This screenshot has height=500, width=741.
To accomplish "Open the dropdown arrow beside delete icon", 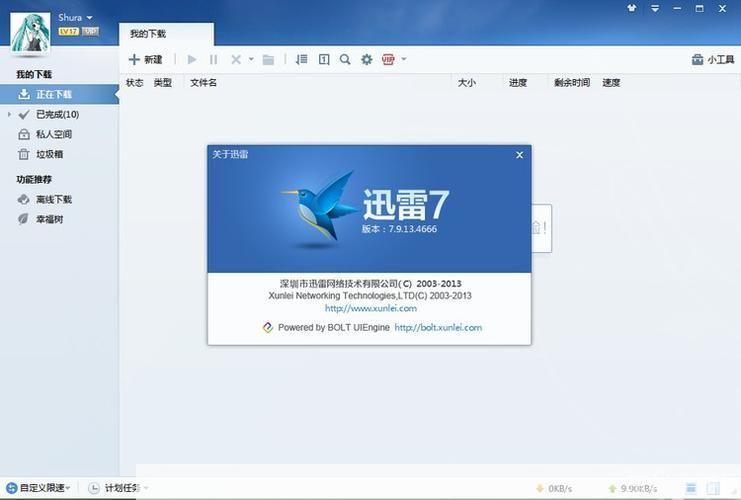I will tap(251, 59).
